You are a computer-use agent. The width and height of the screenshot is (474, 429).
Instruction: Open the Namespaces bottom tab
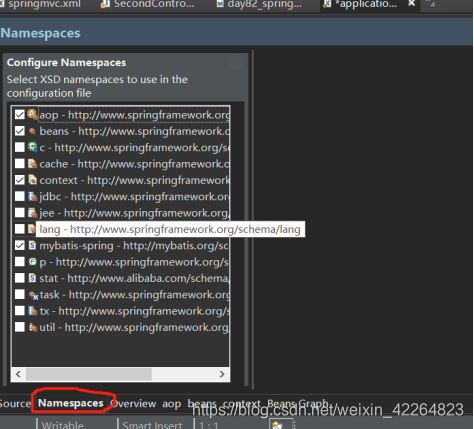71,403
